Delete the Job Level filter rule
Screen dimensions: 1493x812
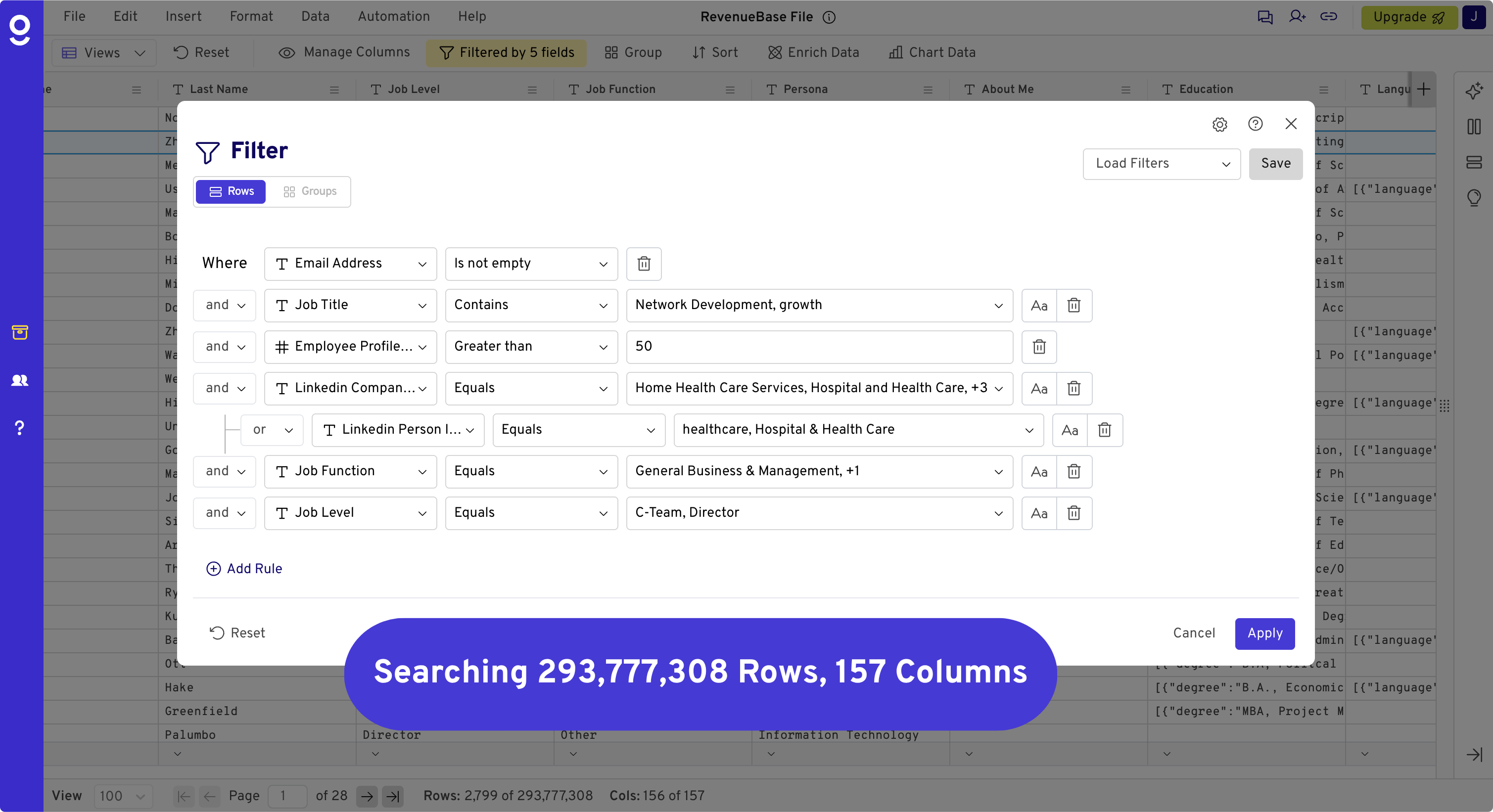click(x=1073, y=512)
